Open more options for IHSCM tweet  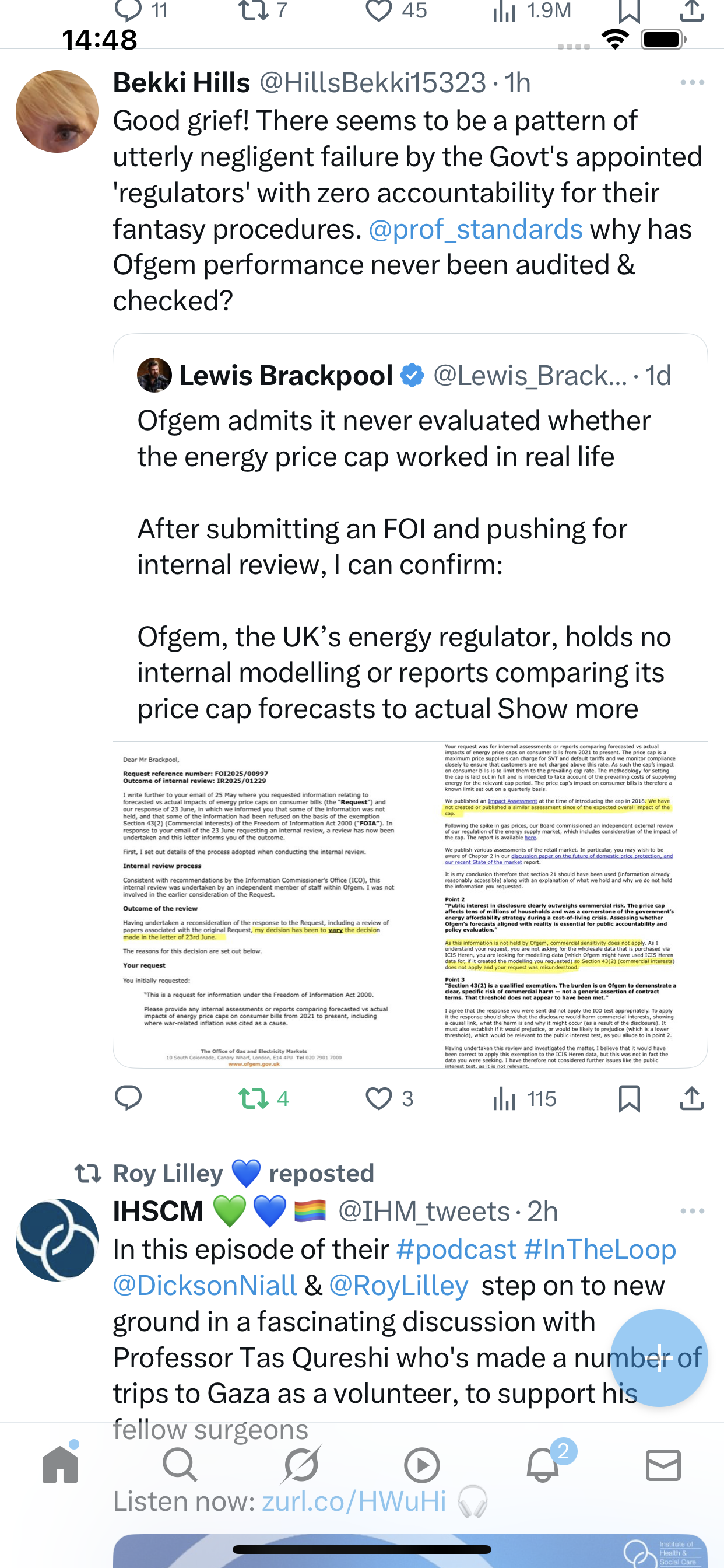[x=692, y=1210]
